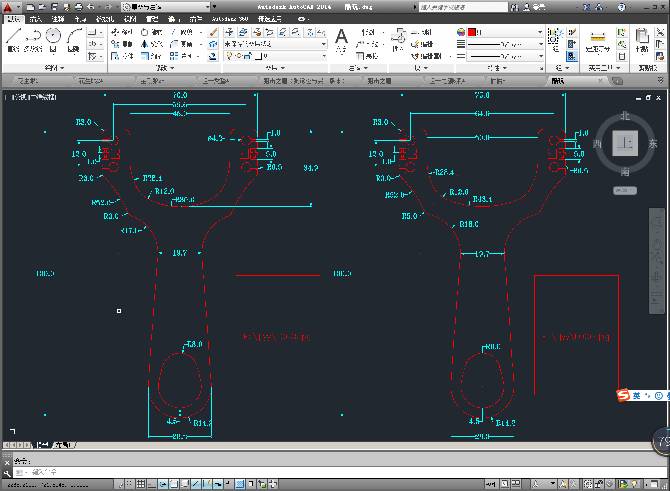Click the viewport controls label in drawing corner
This screenshot has height=491, width=670.
[x=32, y=97]
